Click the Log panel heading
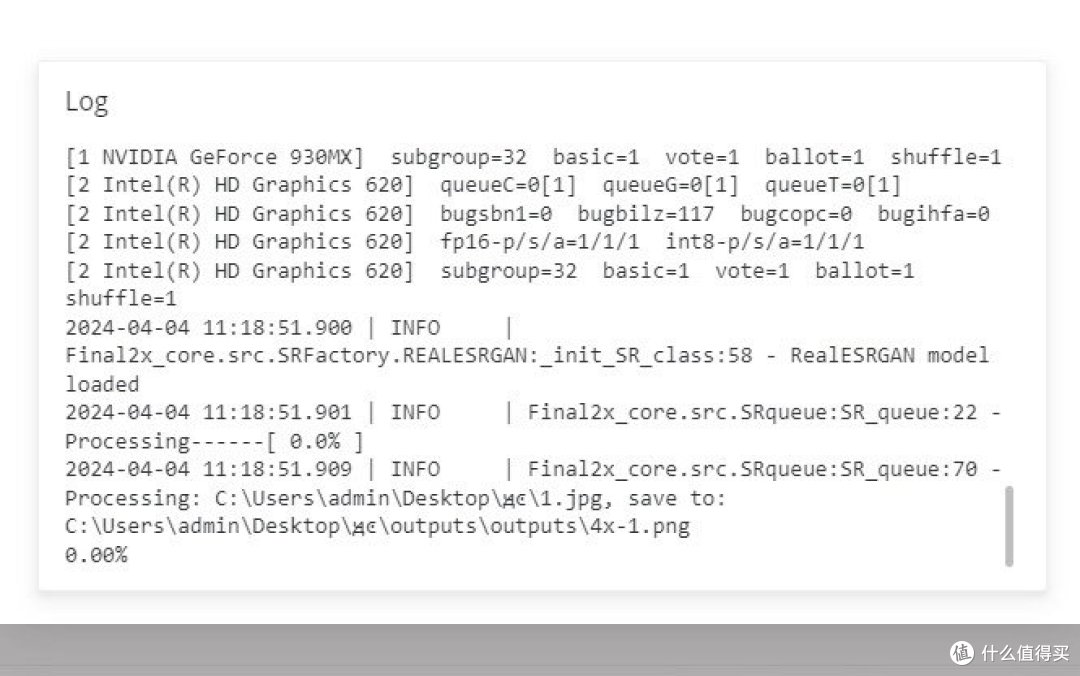Viewport: 1080px width, 676px height. point(87,102)
